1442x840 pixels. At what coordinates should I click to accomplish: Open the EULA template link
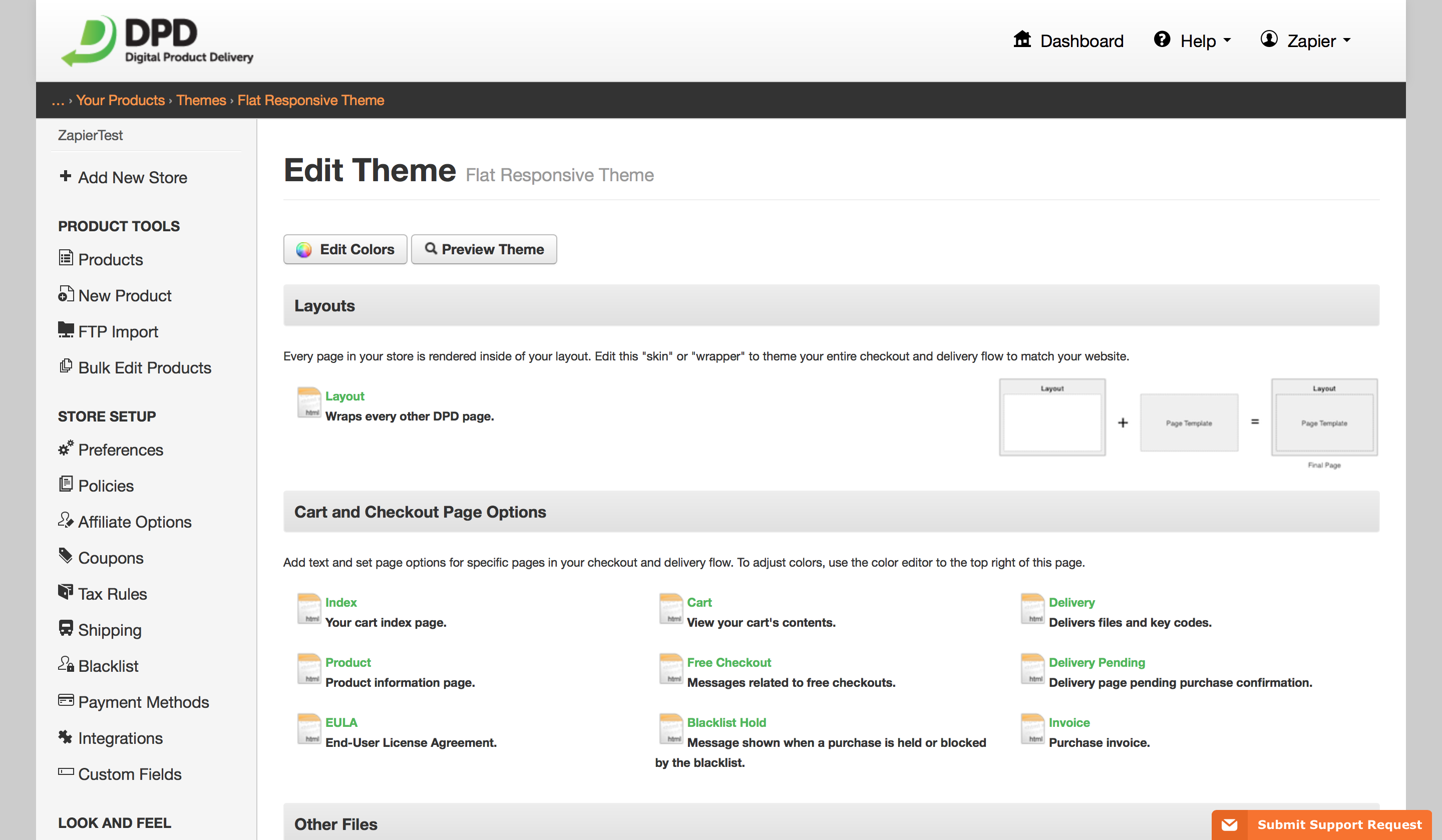341,722
